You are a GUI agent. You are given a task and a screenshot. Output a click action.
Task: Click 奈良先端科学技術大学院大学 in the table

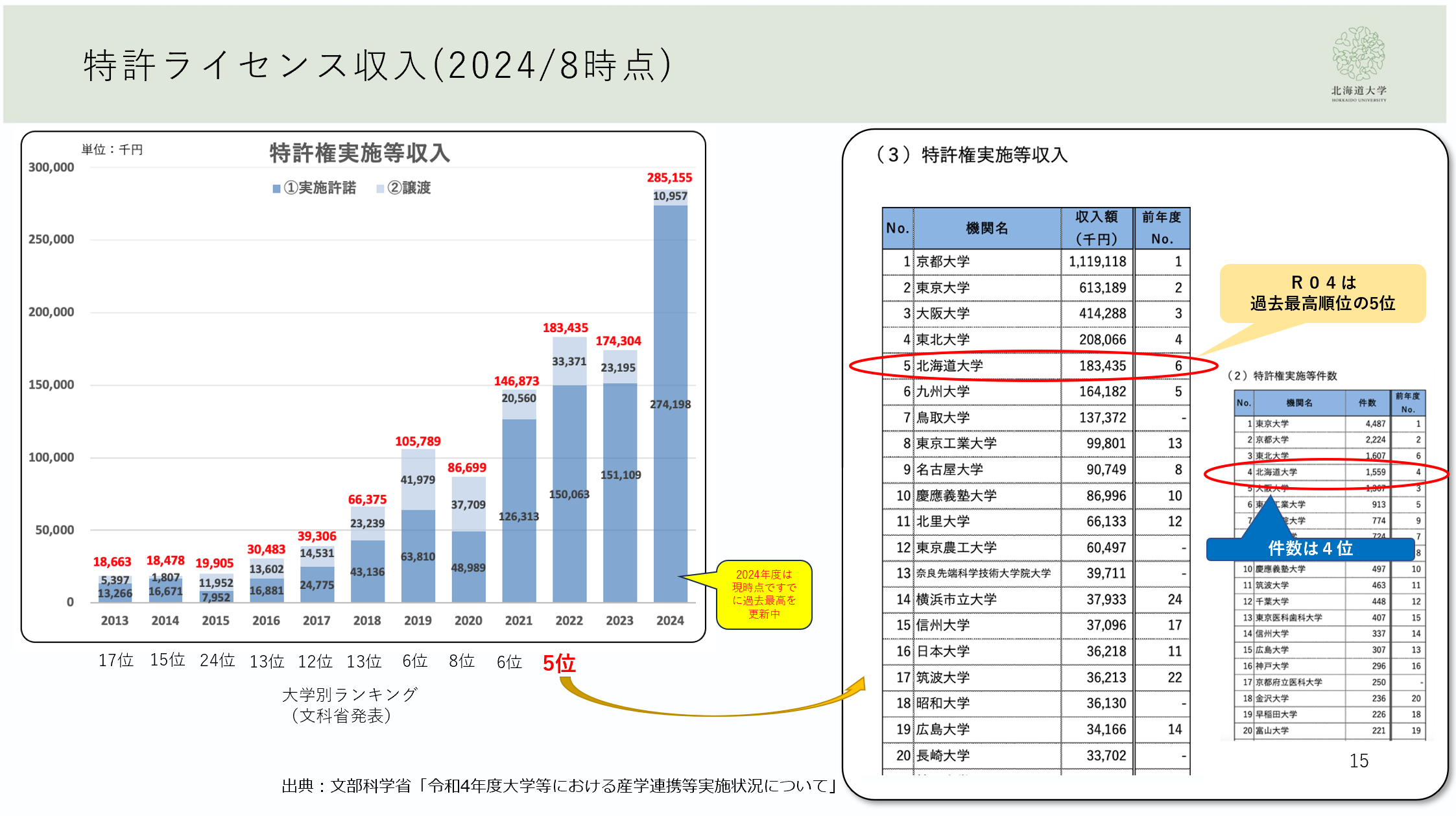(x=983, y=573)
